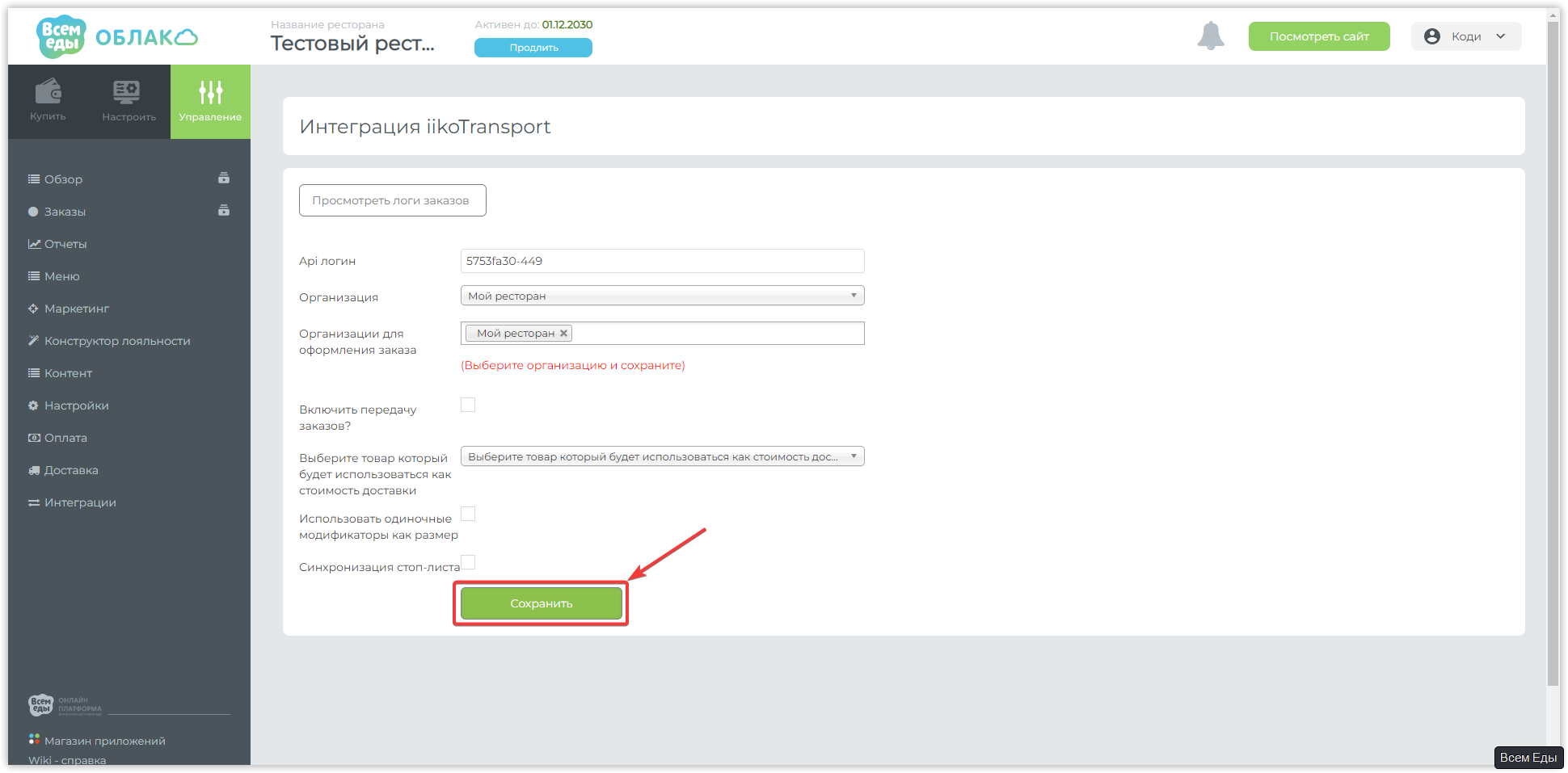Click the Заказы circle icon
The image size is (1568, 773).
[33, 212]
